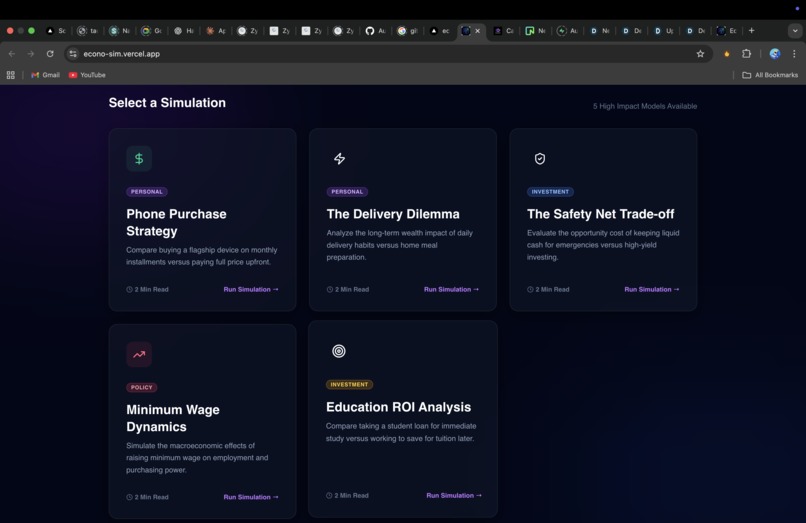Switch to the tab labeled Ce
The width and height of the screenshot is (806, 523).
pyautogui.click(x=503, y=31)
